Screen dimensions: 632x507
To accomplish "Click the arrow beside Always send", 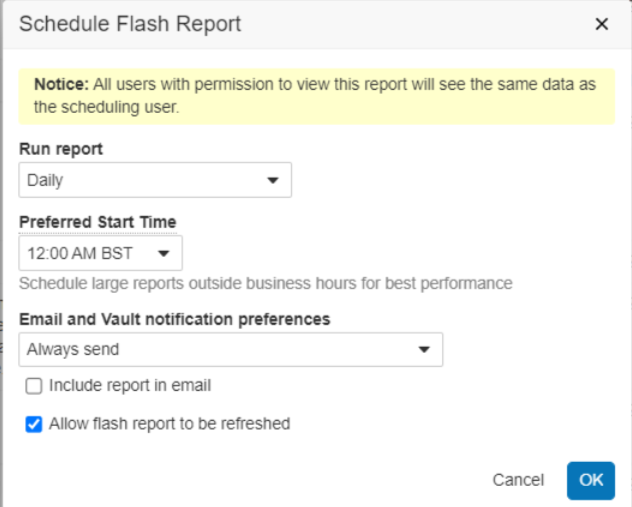I will tap(423, 350).
